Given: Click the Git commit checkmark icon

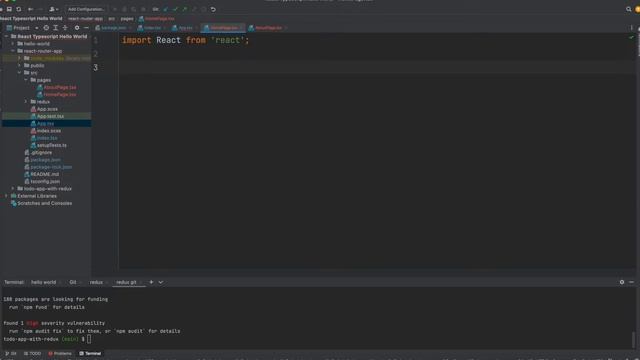Looking at the screenshot, I should (175, 9).
